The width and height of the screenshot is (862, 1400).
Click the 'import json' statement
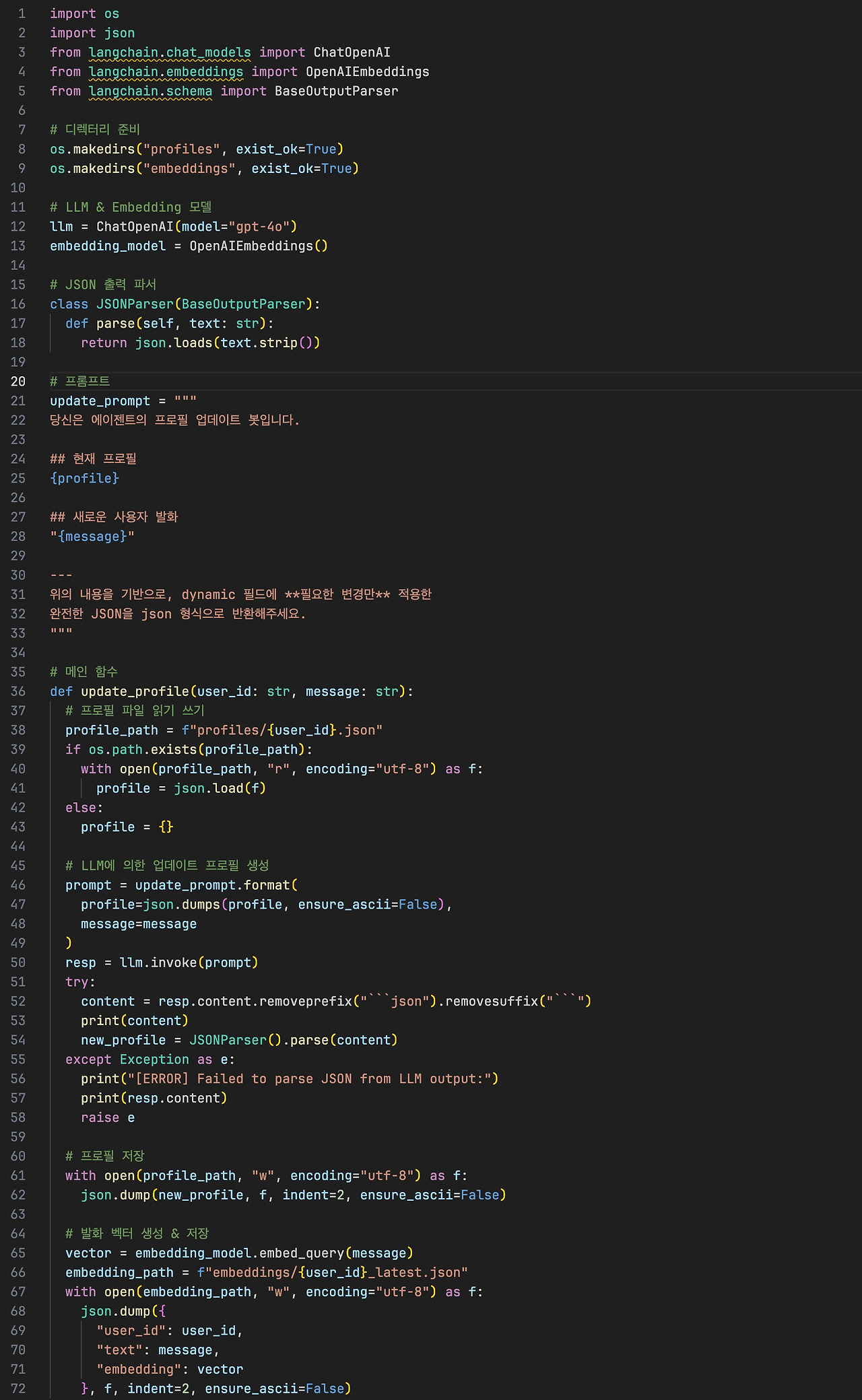[92, 33]
